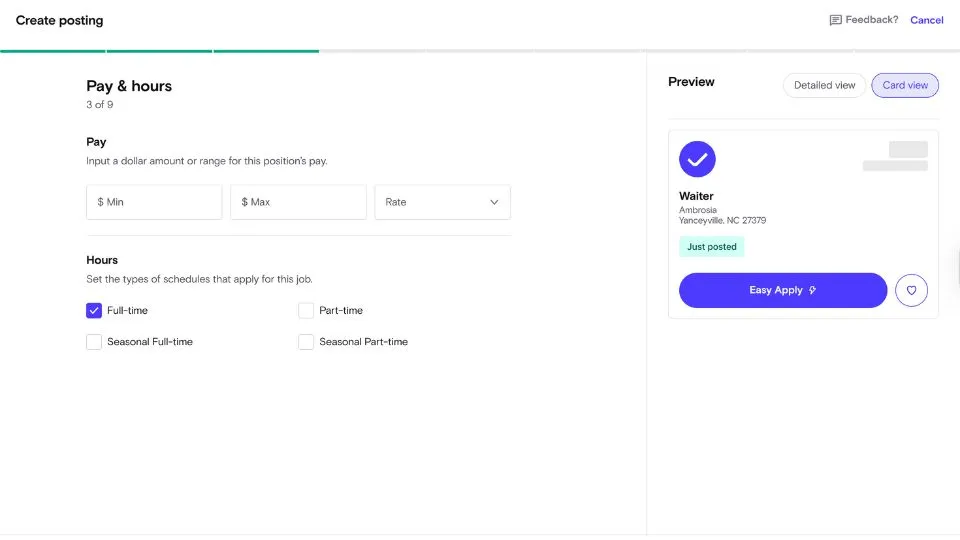Tick the Seasonal Part-time checkbox
Image resolution: width=960 pixels, height=540 pixels.
(306, 342)
